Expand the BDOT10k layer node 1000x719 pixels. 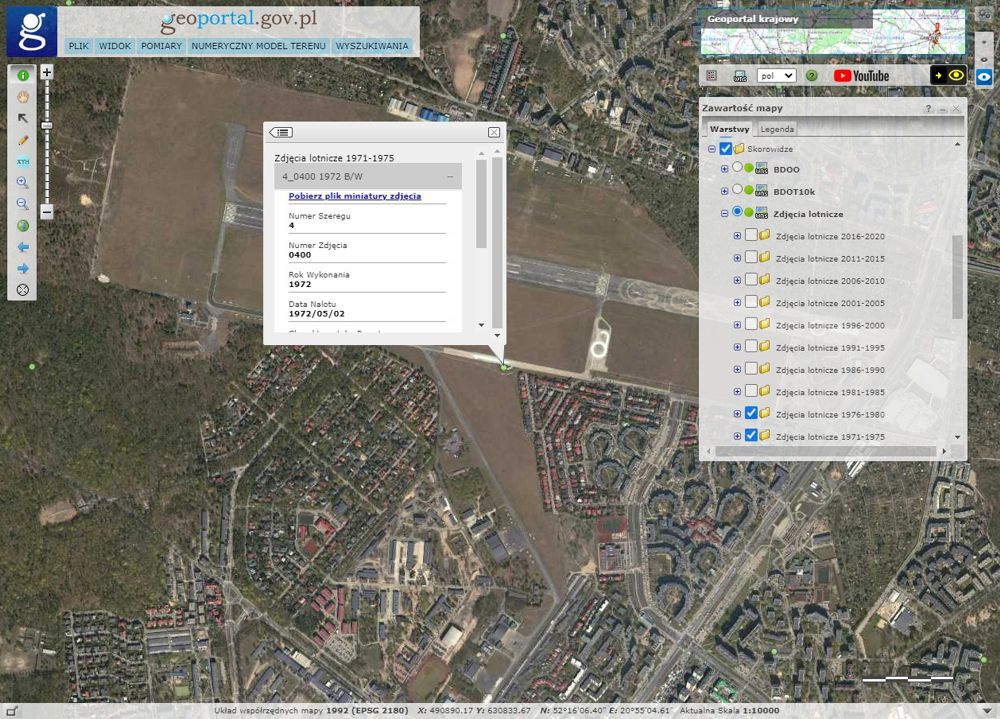click(724, 191)
